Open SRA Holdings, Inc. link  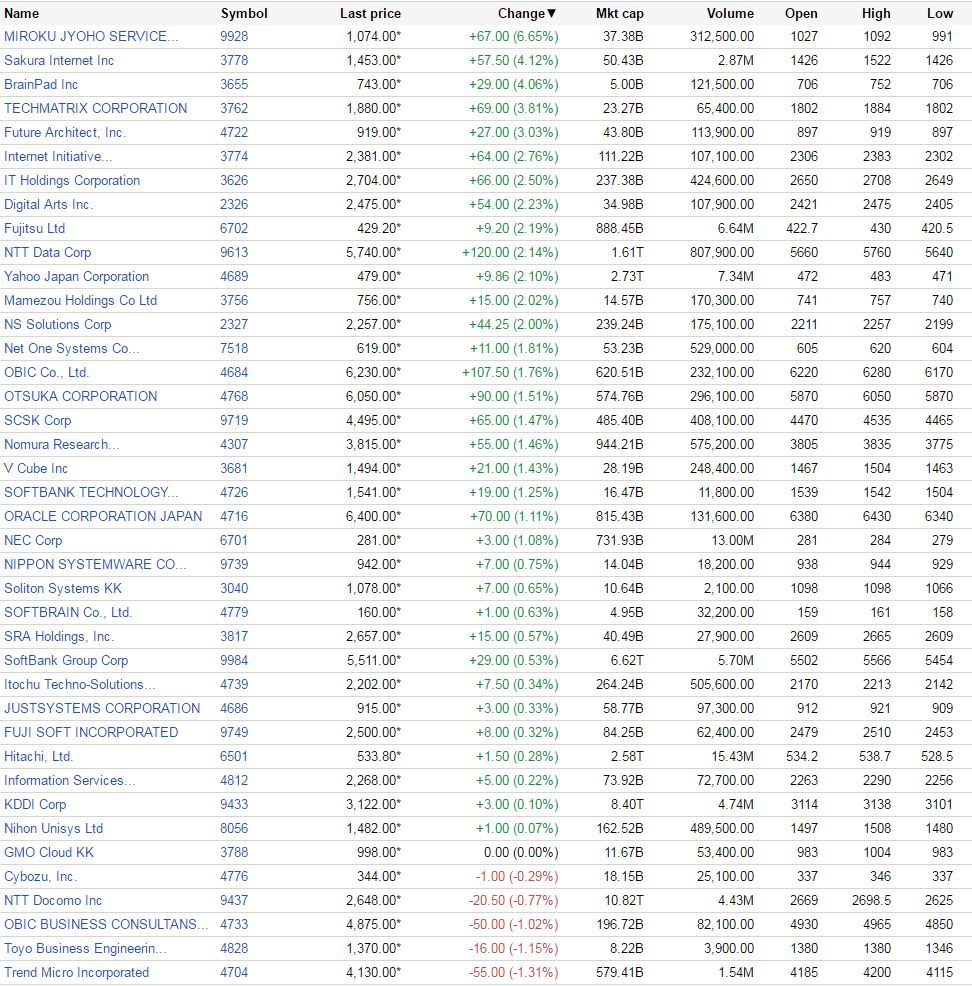tap(59, 636)
